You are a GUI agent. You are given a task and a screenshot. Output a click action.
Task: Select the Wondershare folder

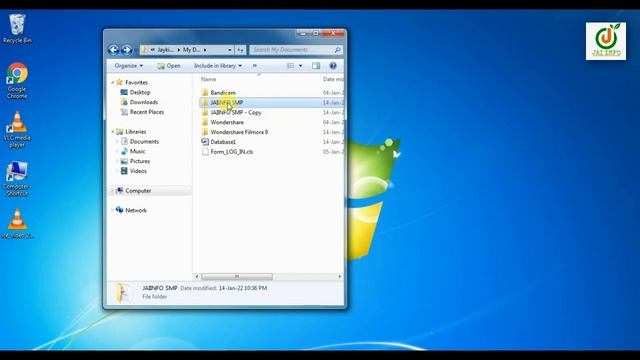pos(227,122)
